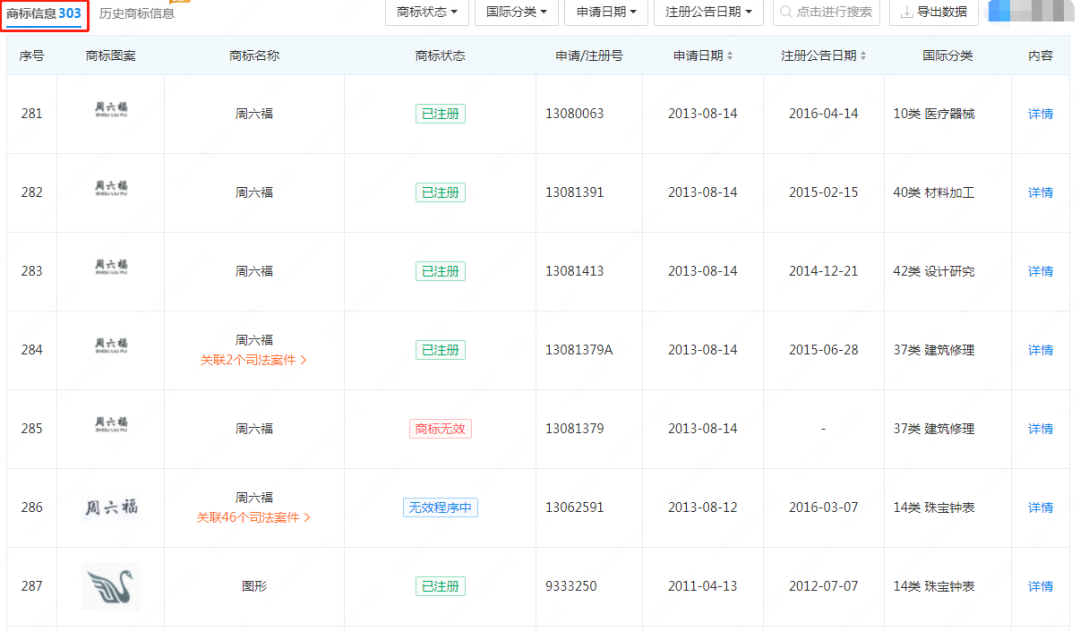Click 注册公告日期 2015-06-28 cell
This screenshot has height=631, width=1080.
(x=824, y=350)
